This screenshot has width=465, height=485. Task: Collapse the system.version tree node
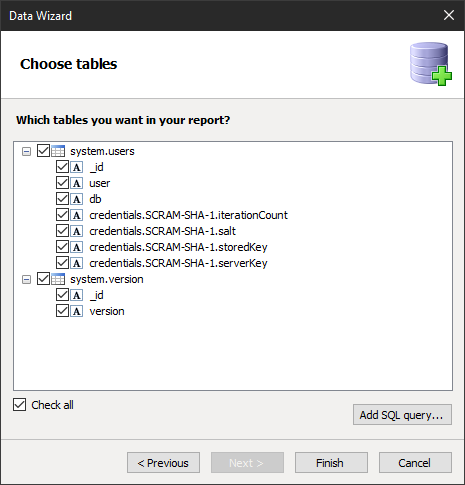(x=26, y=280)
